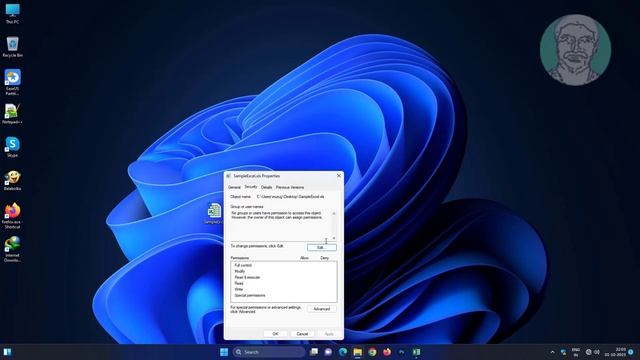640x360 pixels.
Task: Select the Notepad++ desktop shortcut
Action: (12, 113)
